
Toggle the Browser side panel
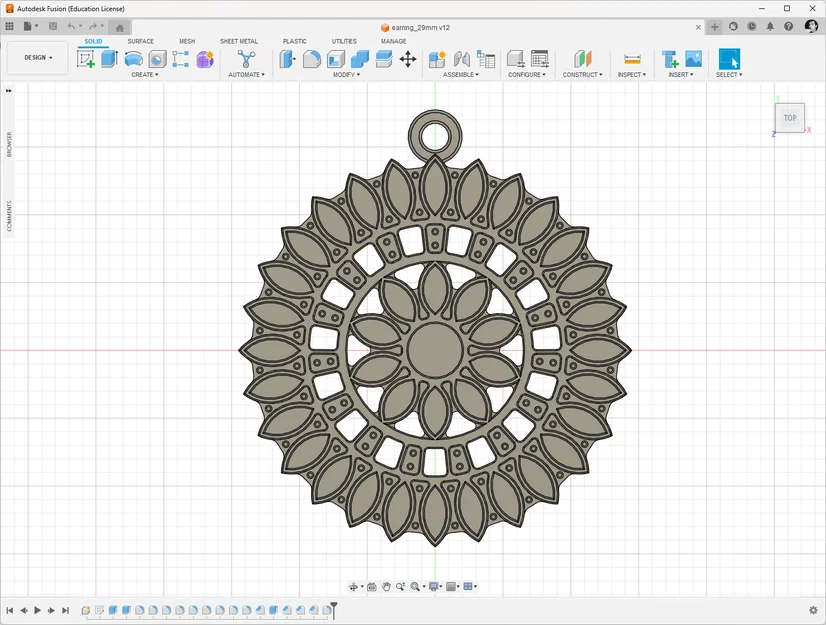[x=9, y=144]
